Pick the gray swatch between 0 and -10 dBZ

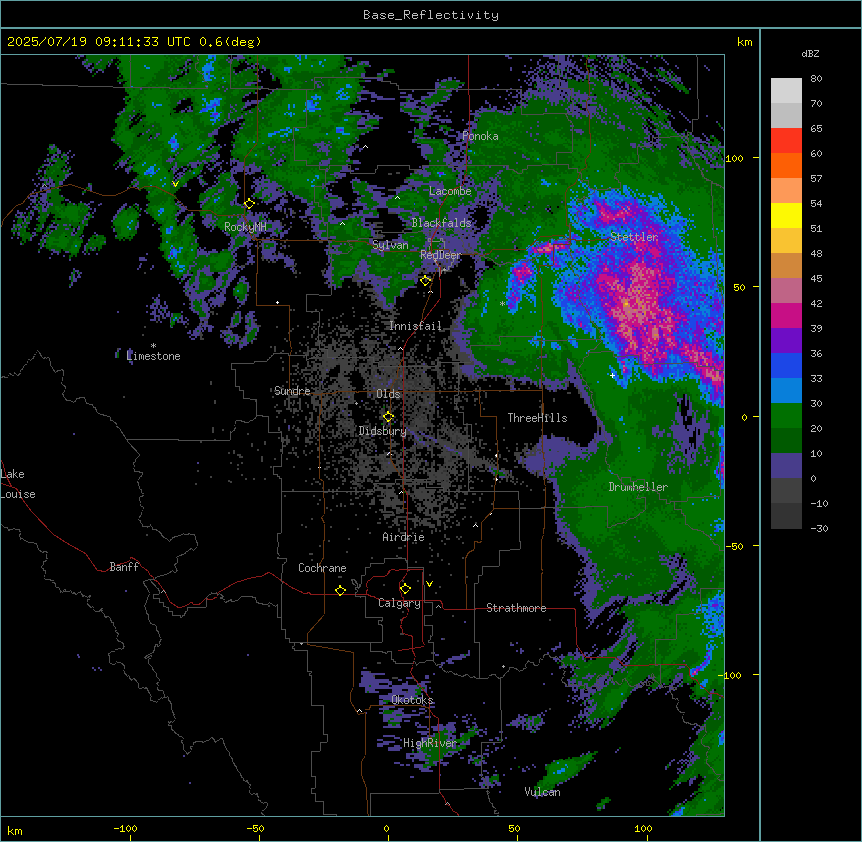(786, 490)
